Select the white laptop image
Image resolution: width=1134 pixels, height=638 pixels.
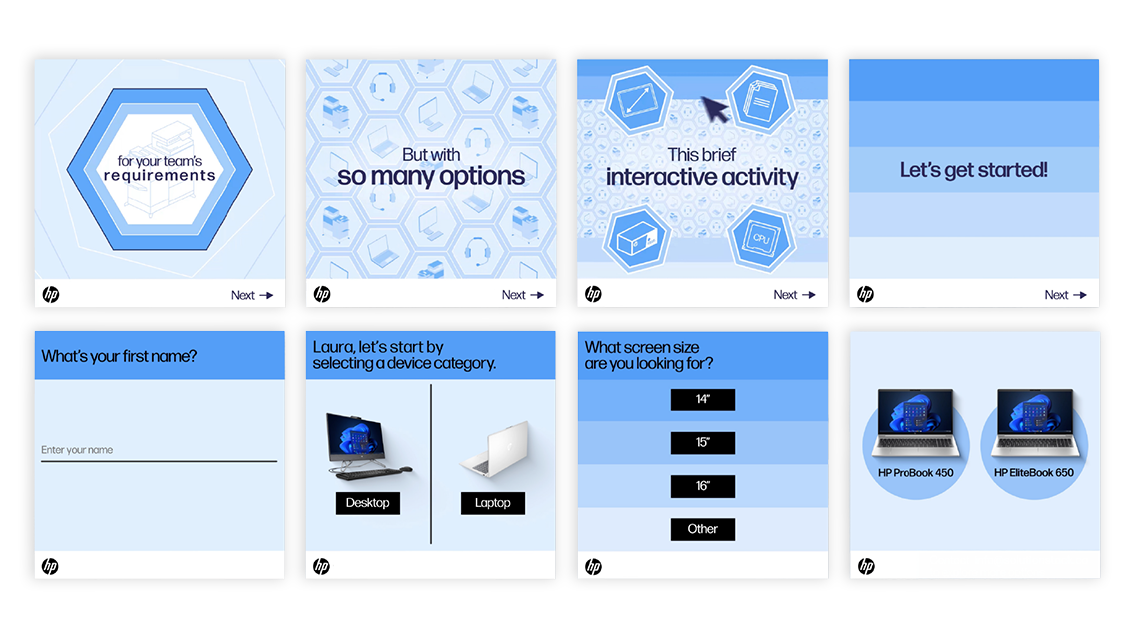click(496, 450)
